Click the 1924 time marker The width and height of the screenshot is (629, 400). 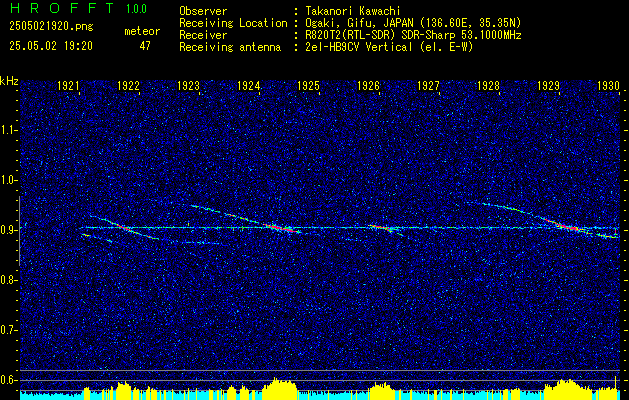(x=249, y=86)
